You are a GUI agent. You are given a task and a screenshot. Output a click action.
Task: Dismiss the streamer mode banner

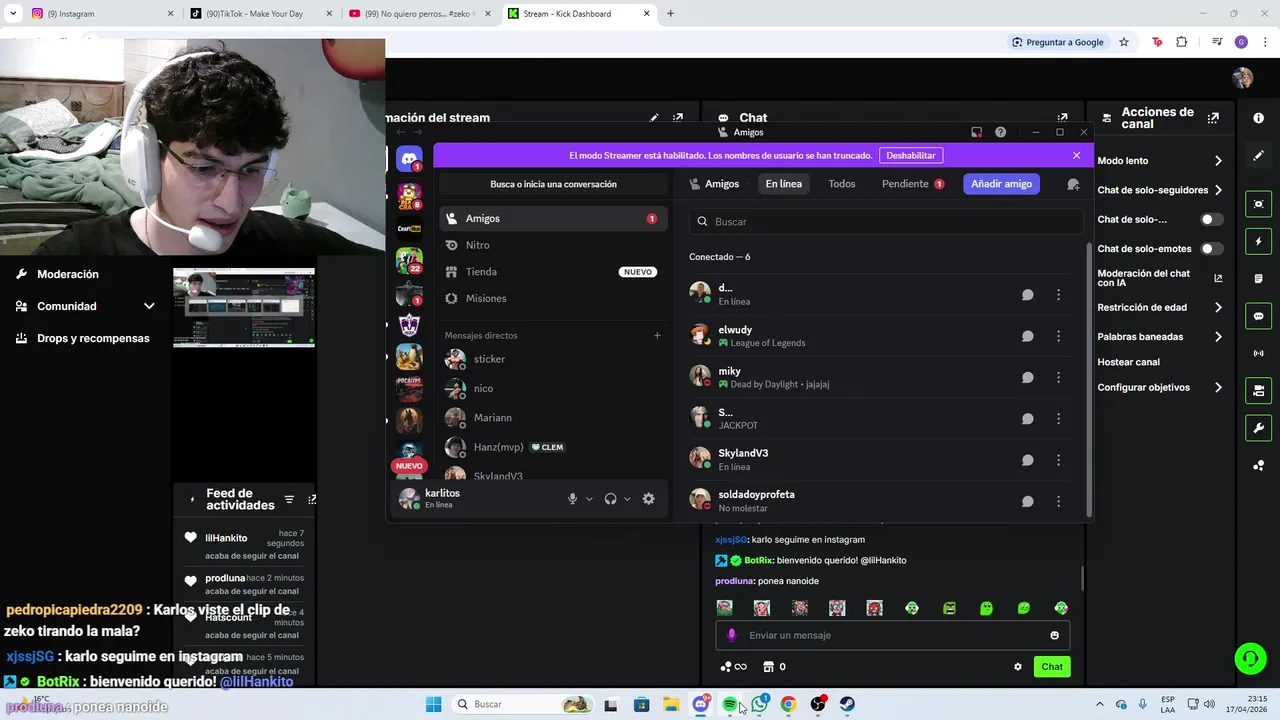1076,155
